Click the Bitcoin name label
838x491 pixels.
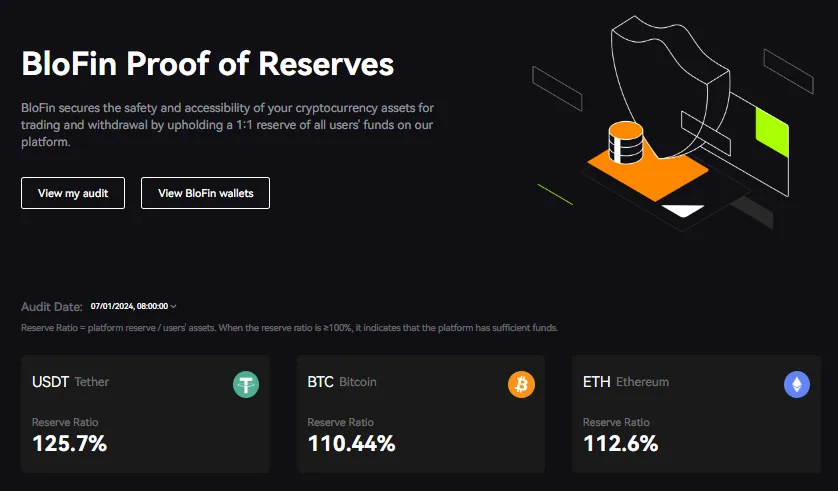click(x=358, y=382)
